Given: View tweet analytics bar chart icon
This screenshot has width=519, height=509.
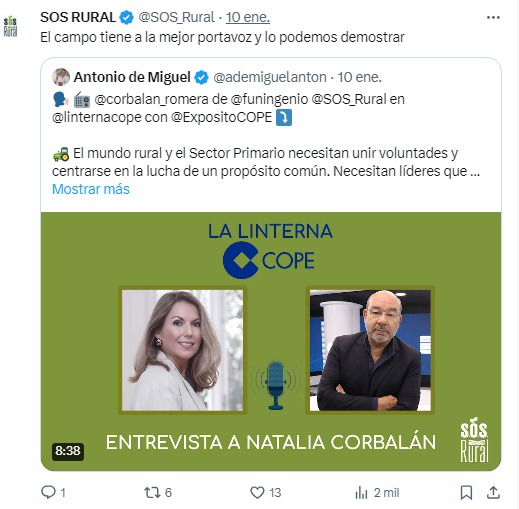Looking at the screenshot, I should pos(361,493).
